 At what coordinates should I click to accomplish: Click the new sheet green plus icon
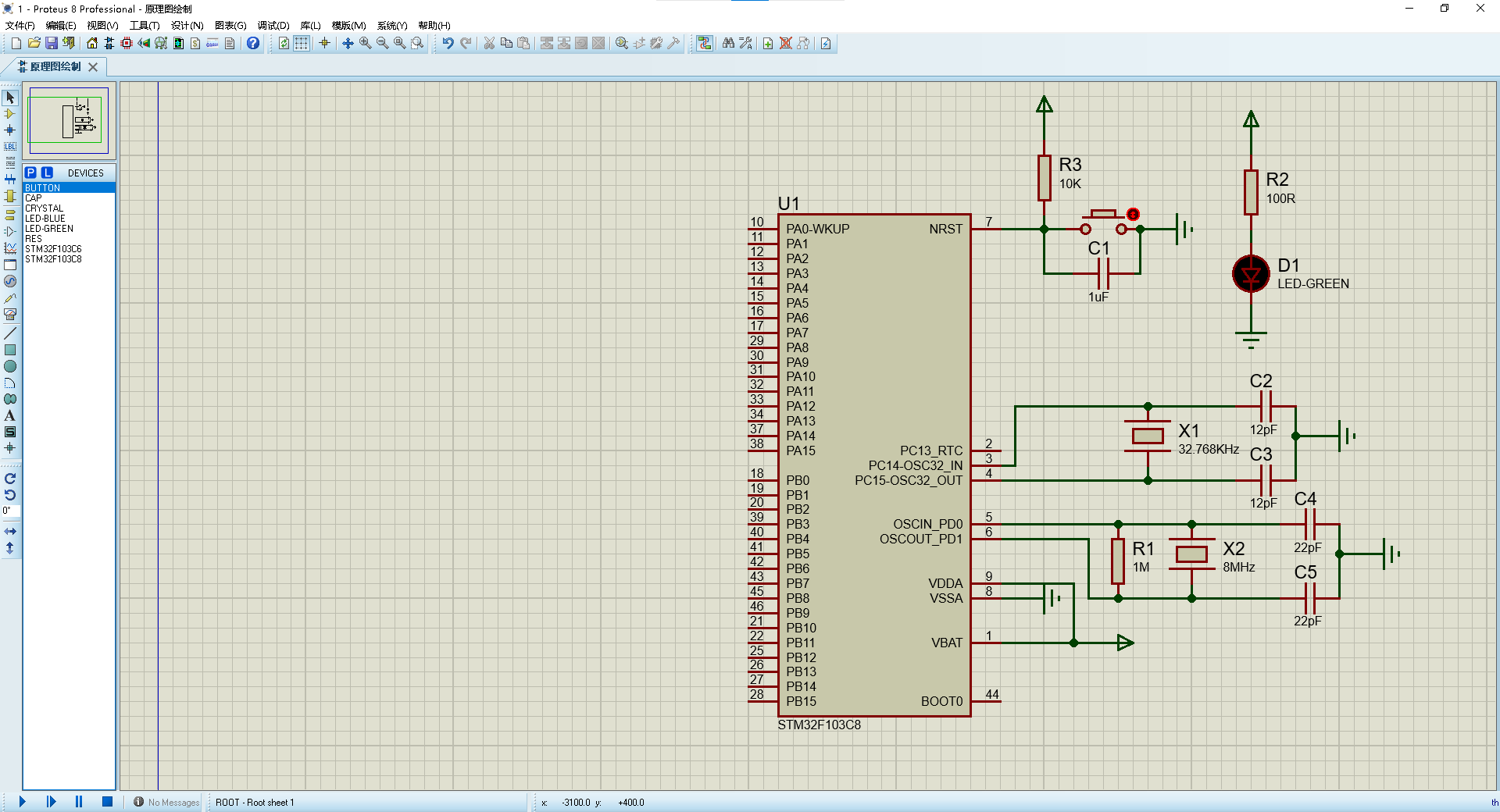click(x=768, y=44)
